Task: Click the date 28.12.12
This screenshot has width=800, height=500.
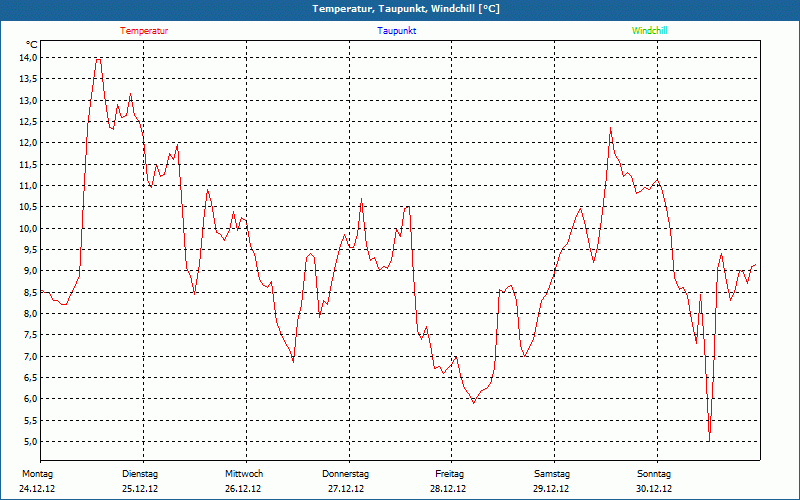Action: pos(448,489)
